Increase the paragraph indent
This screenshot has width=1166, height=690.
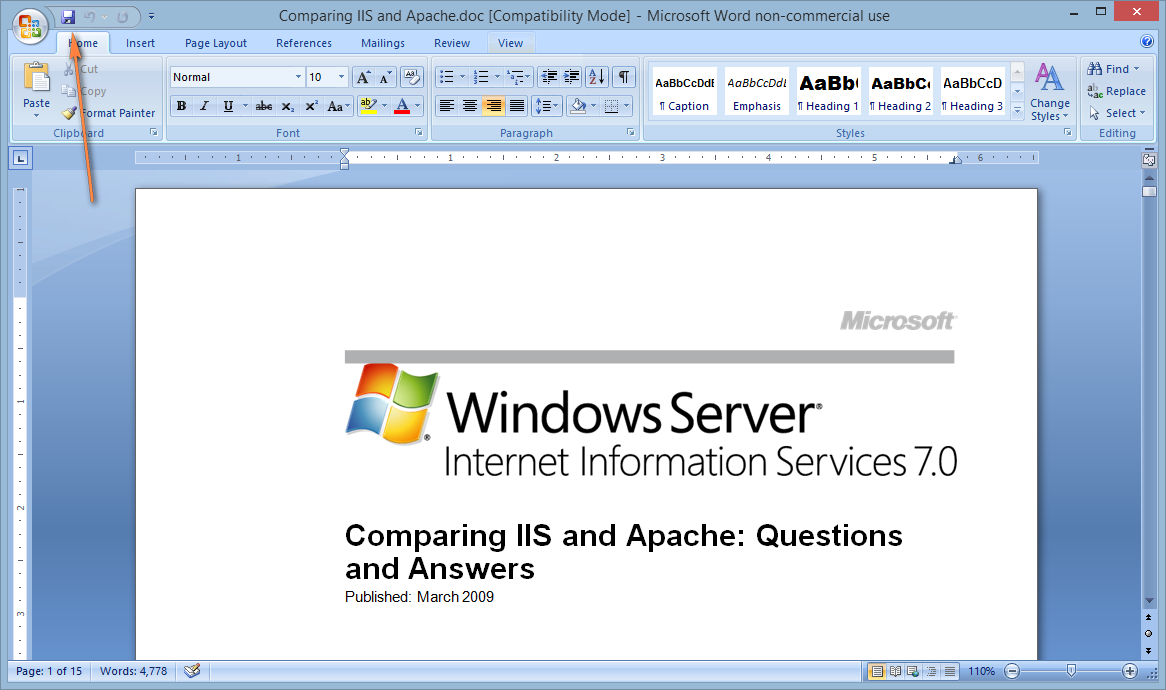[572, 77]
